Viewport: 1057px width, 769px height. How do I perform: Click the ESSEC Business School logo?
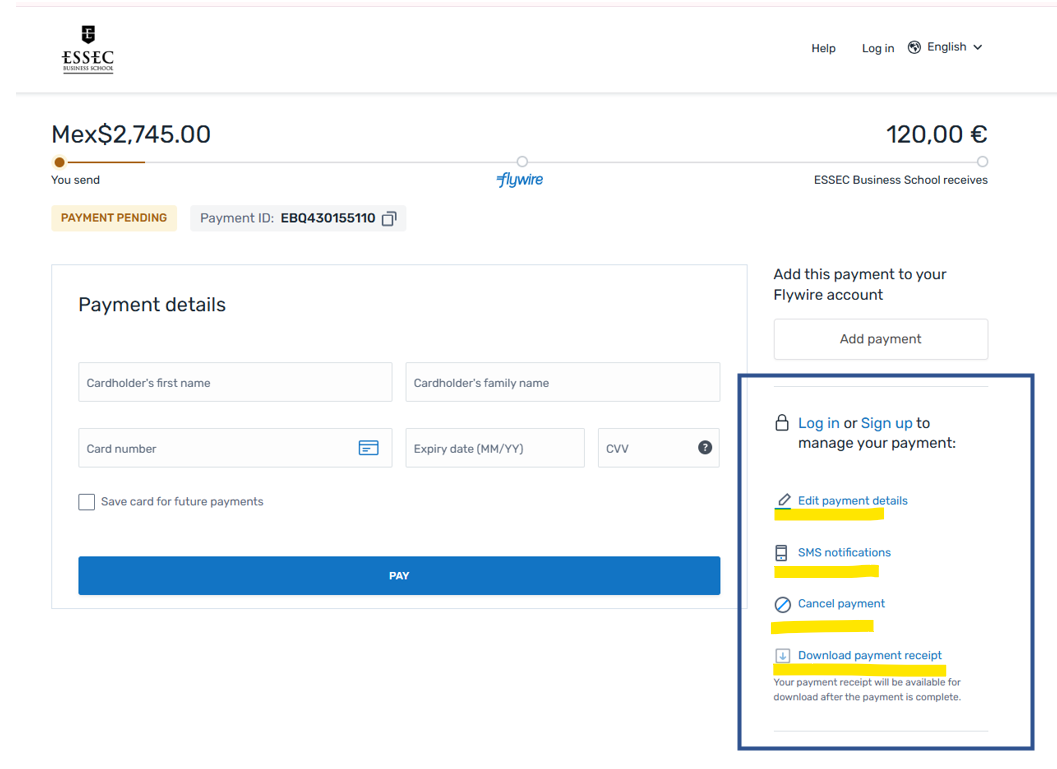(88, 49)
